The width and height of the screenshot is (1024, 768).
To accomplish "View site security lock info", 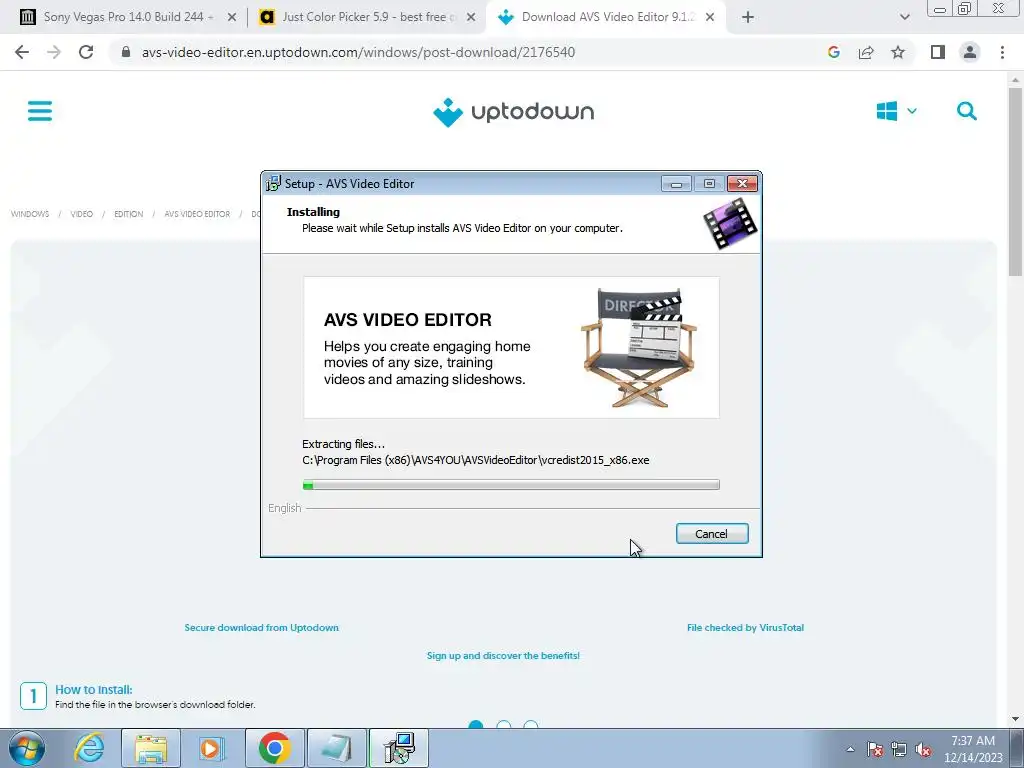I will (x=126, y=52).
